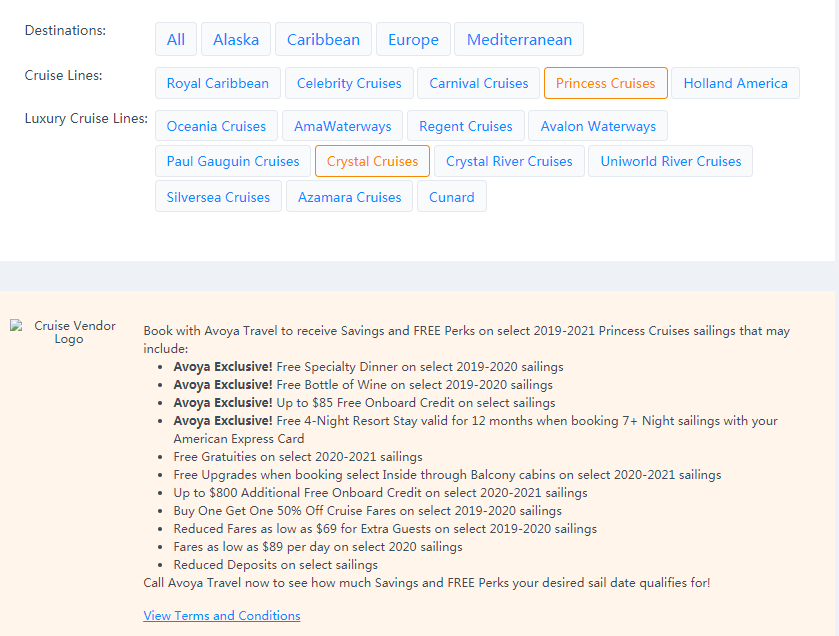Screen dimensions: 839x636
Task: Click the '$800 Additional Free Onboard Credit' line
Action: [380, 493]
